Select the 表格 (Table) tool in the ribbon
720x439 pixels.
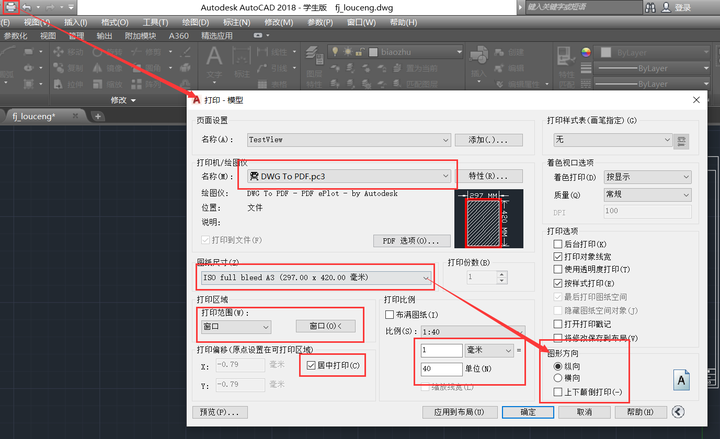272,84
